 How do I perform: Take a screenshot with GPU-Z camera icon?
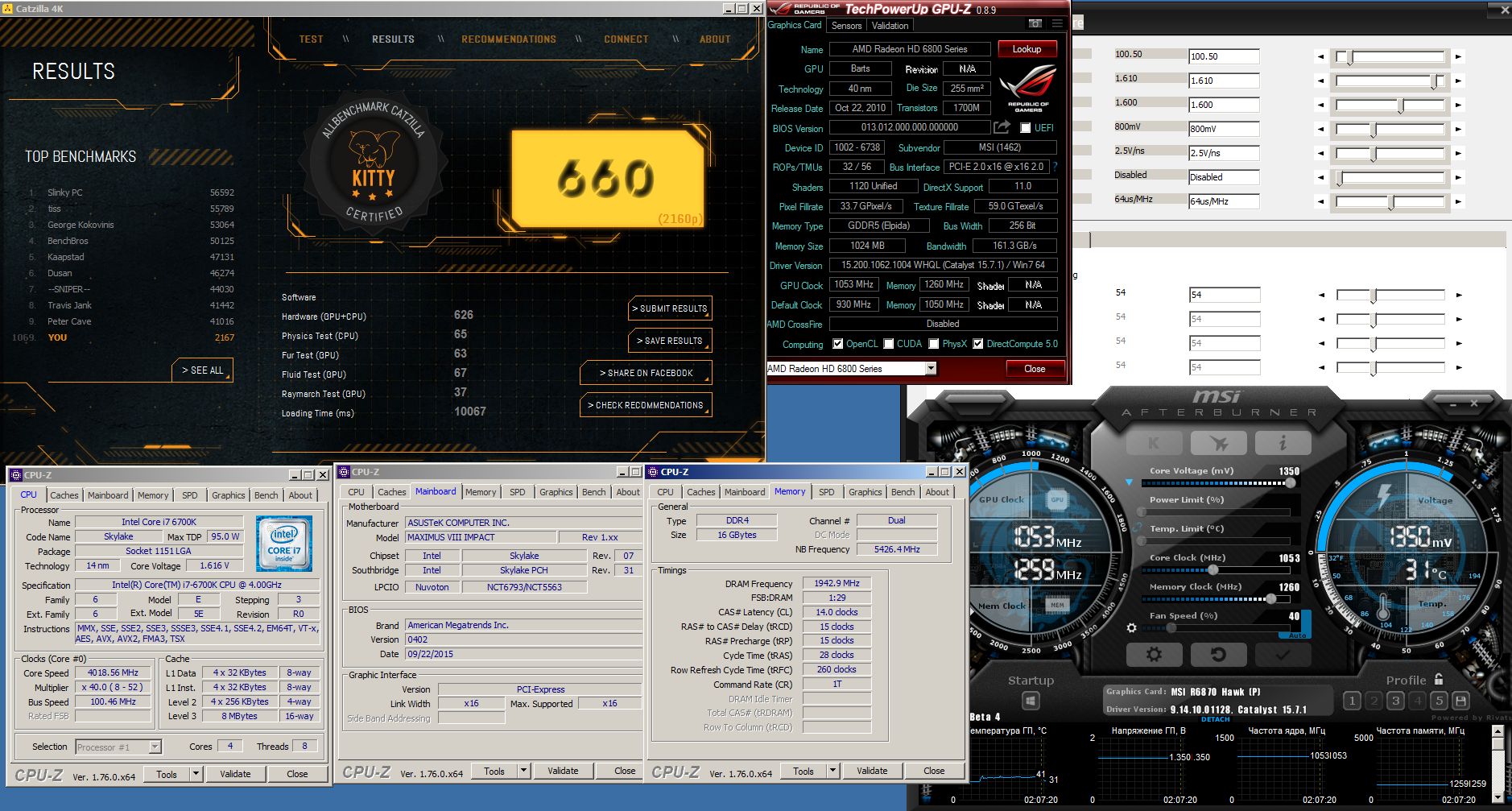(x=1035, y=24)
